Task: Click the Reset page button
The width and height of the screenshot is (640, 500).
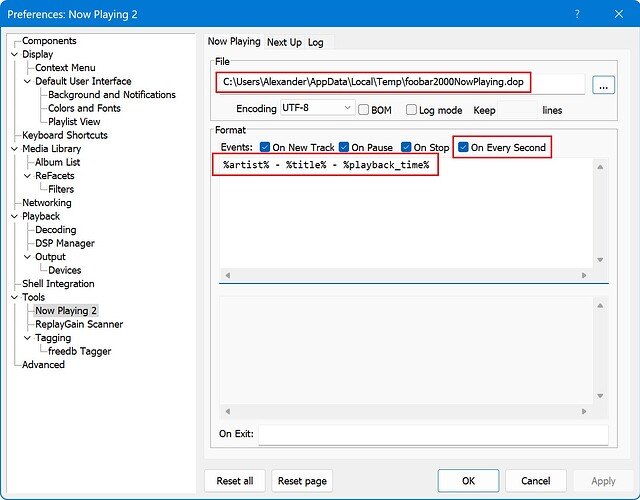Action: point(302,481)
